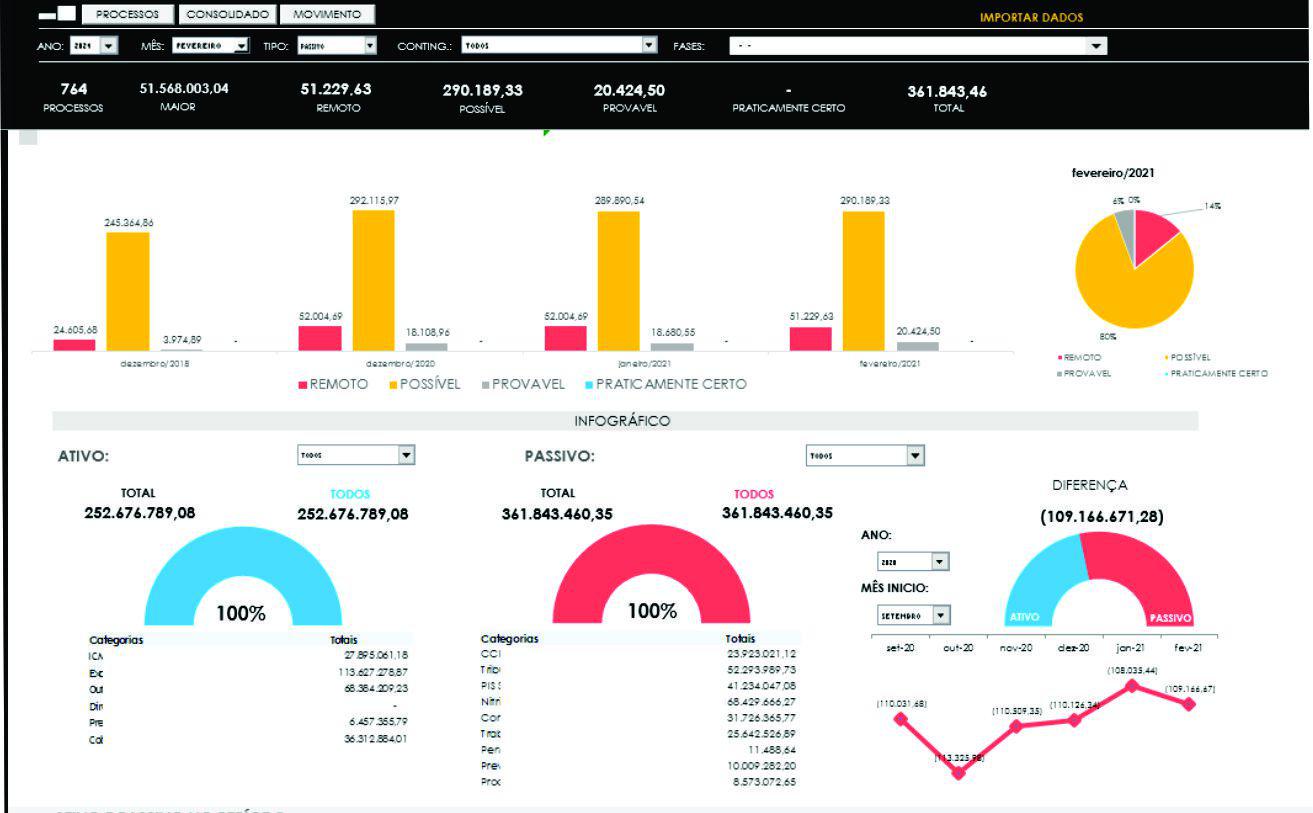Viewport: 1313px width, 813px height.
Task: Open the PROCESSOS tab
Action: (x=127, y=15)
